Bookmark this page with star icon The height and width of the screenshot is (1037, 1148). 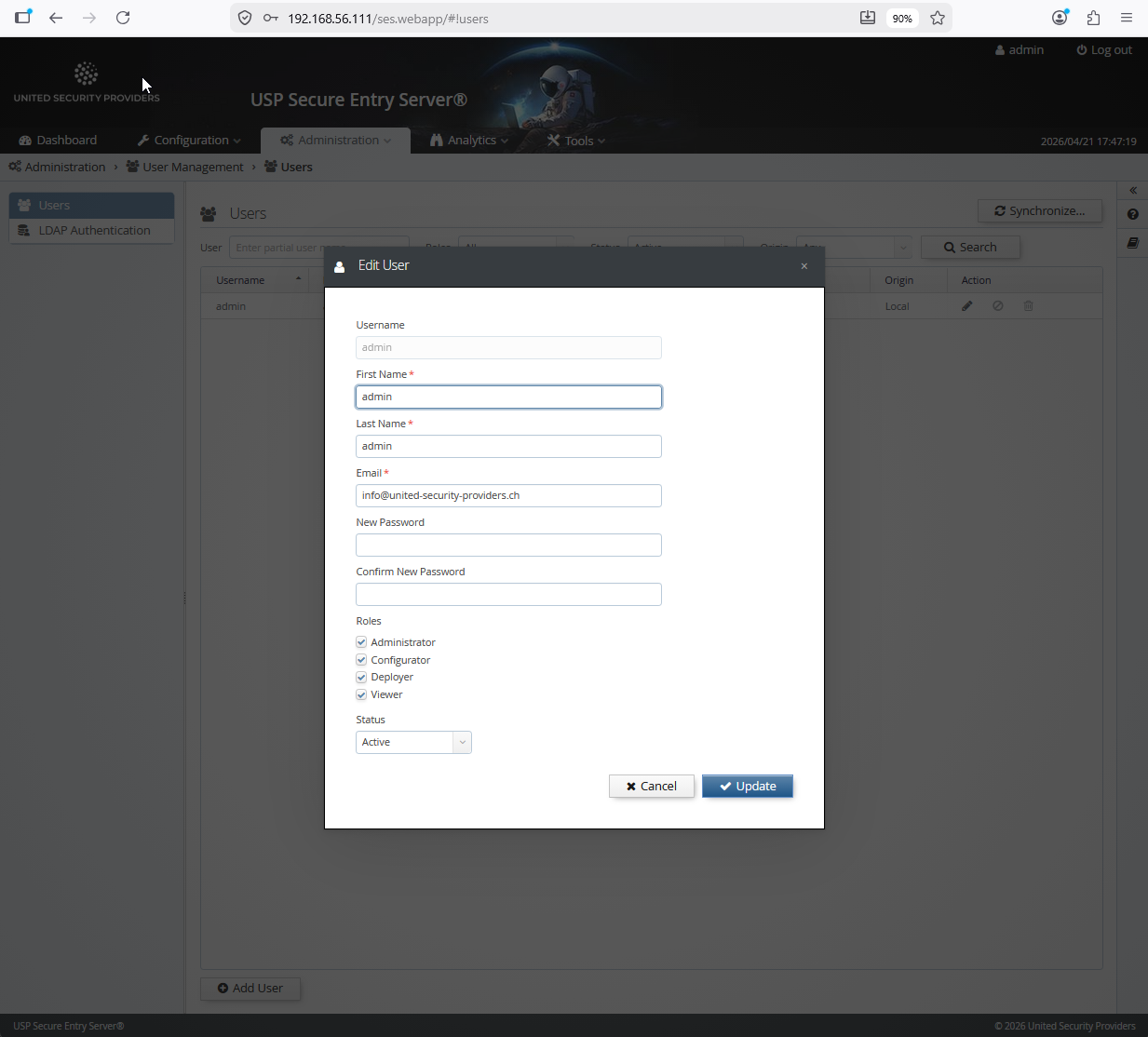pyautogui.click(x=938, y=18)
